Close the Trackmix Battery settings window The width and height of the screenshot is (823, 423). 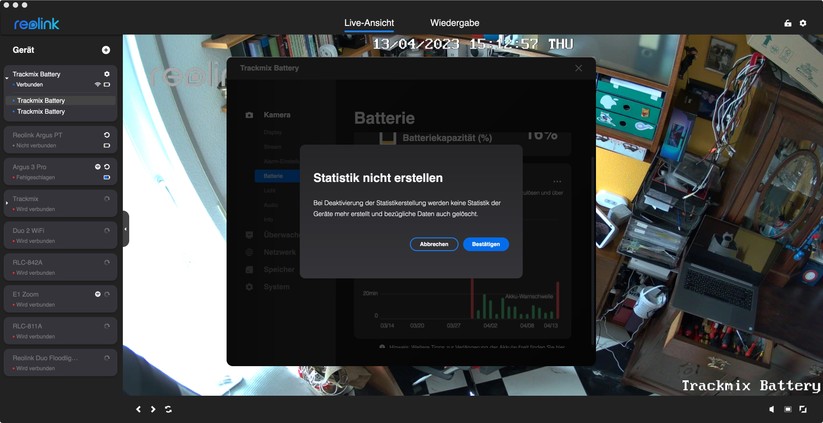(578, 68)
